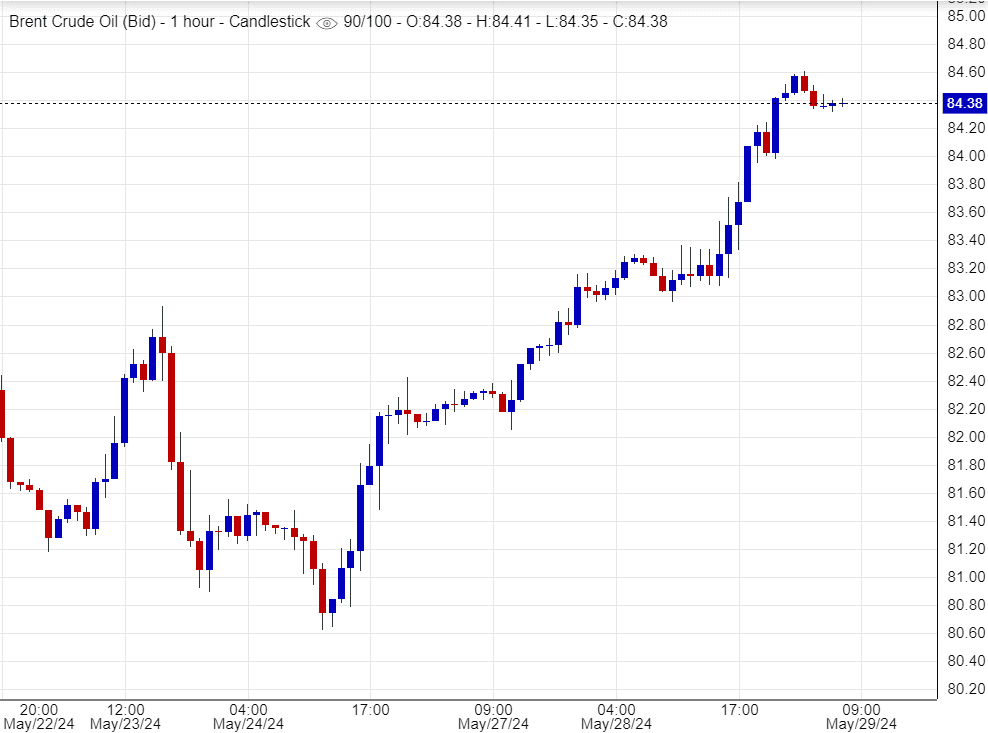The height and width of the screenshot is (733, 988).
Task: Select the May 27/24 date marker
Action: pyautogui.click(x=493, y=723)
